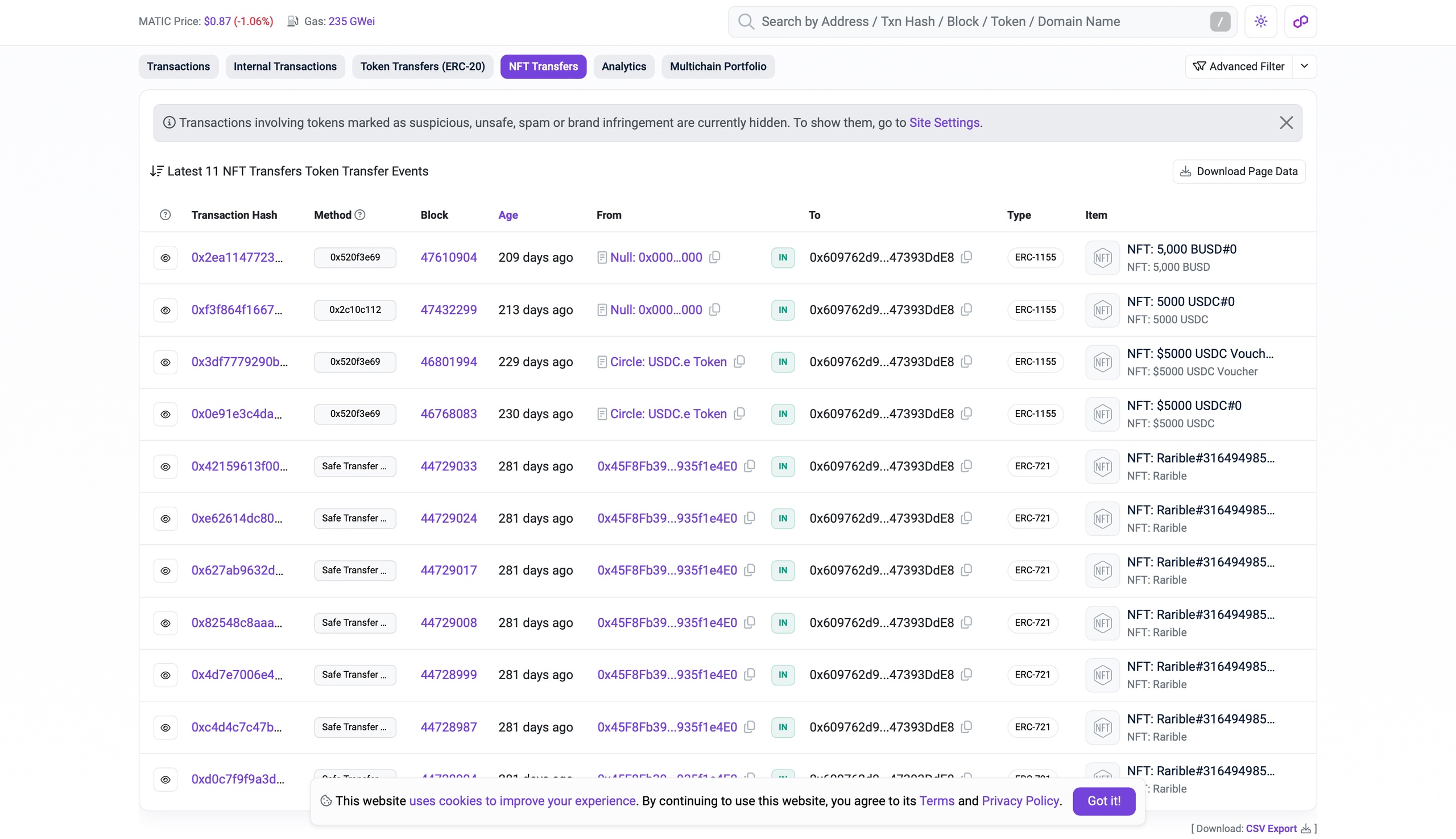
Task: Open the NFT icon for 5000 USDC#0
Action: pos(1102,310)
